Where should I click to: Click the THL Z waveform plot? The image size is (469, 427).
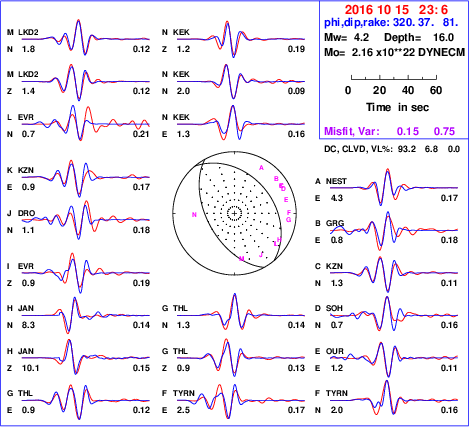[241, 358]
